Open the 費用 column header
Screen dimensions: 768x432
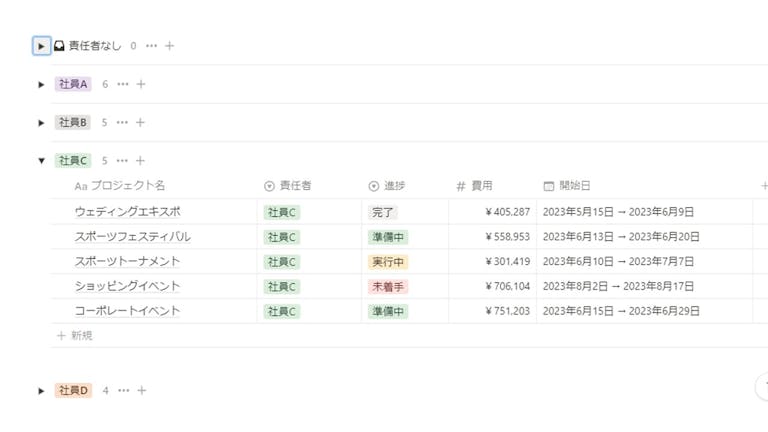474,186
